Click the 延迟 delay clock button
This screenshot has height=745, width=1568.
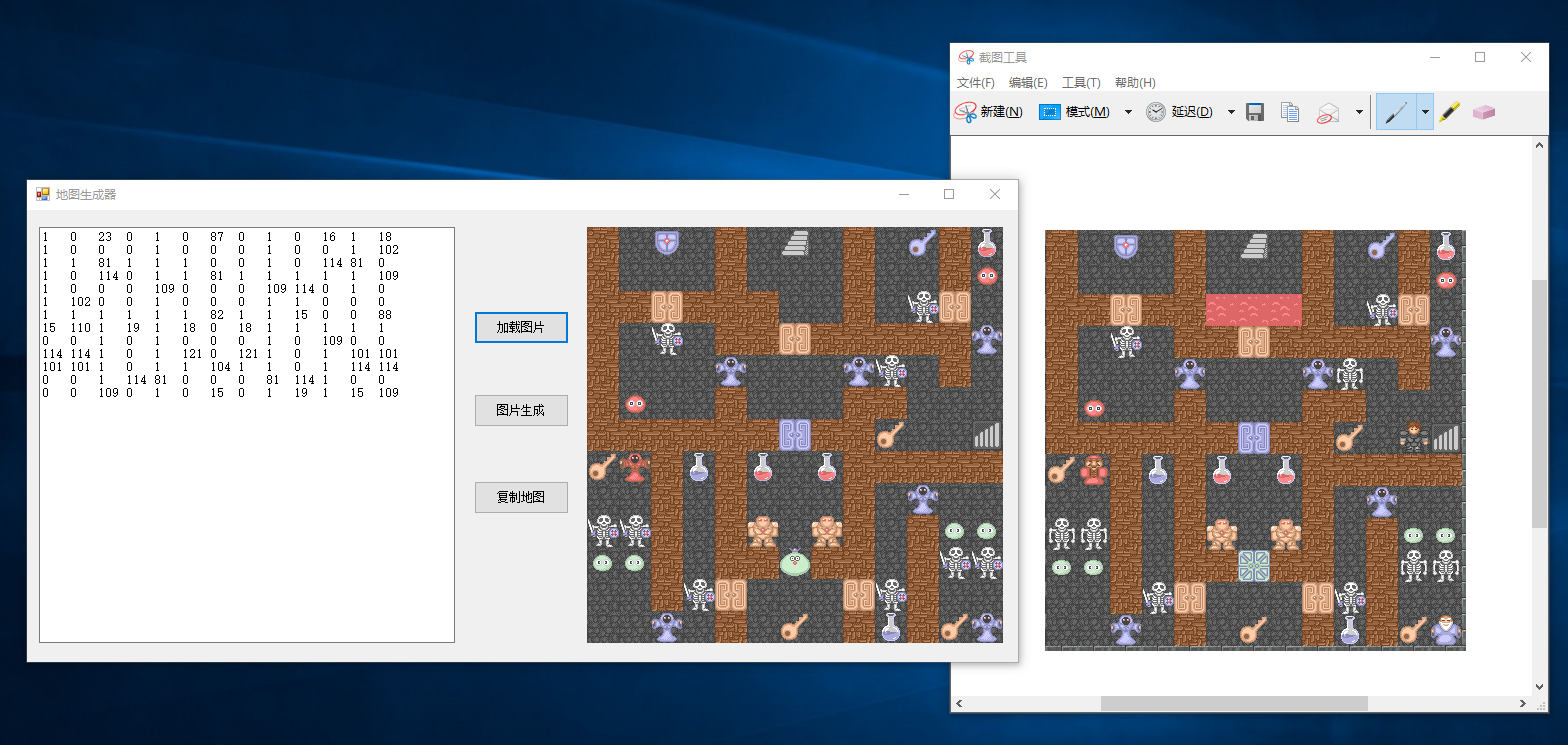click(1180, 112)
